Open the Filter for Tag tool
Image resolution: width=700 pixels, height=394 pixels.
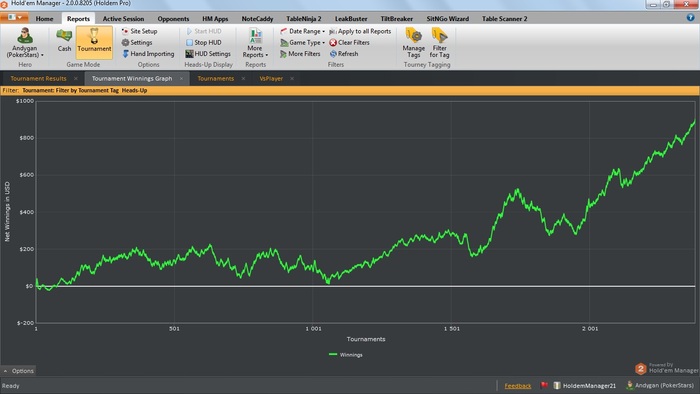[x=439, y=42]
